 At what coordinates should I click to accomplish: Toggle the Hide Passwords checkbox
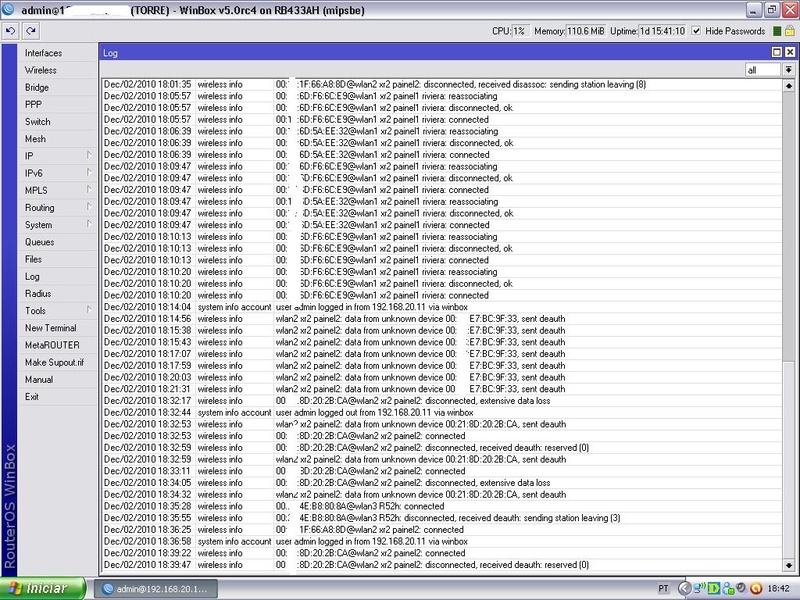[x=696, y=31]
